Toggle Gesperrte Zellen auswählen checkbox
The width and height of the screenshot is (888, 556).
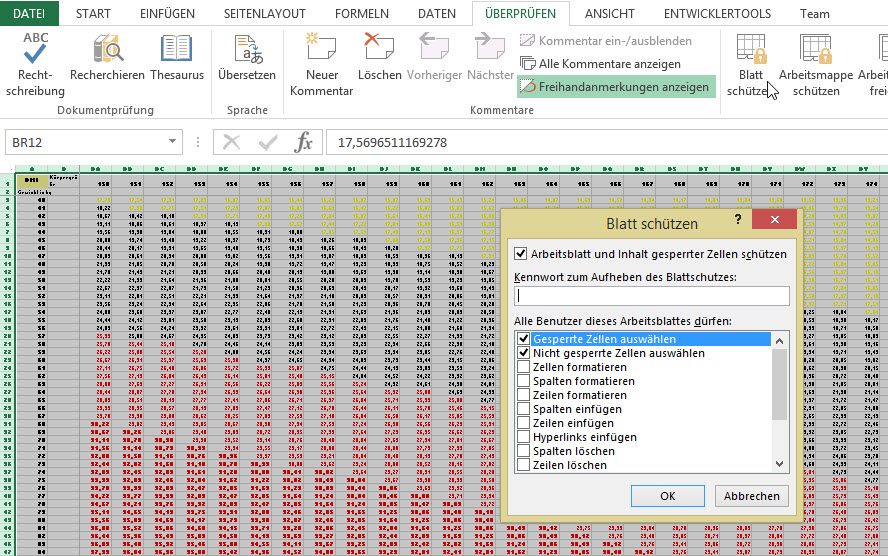click(x=524, y=340)
